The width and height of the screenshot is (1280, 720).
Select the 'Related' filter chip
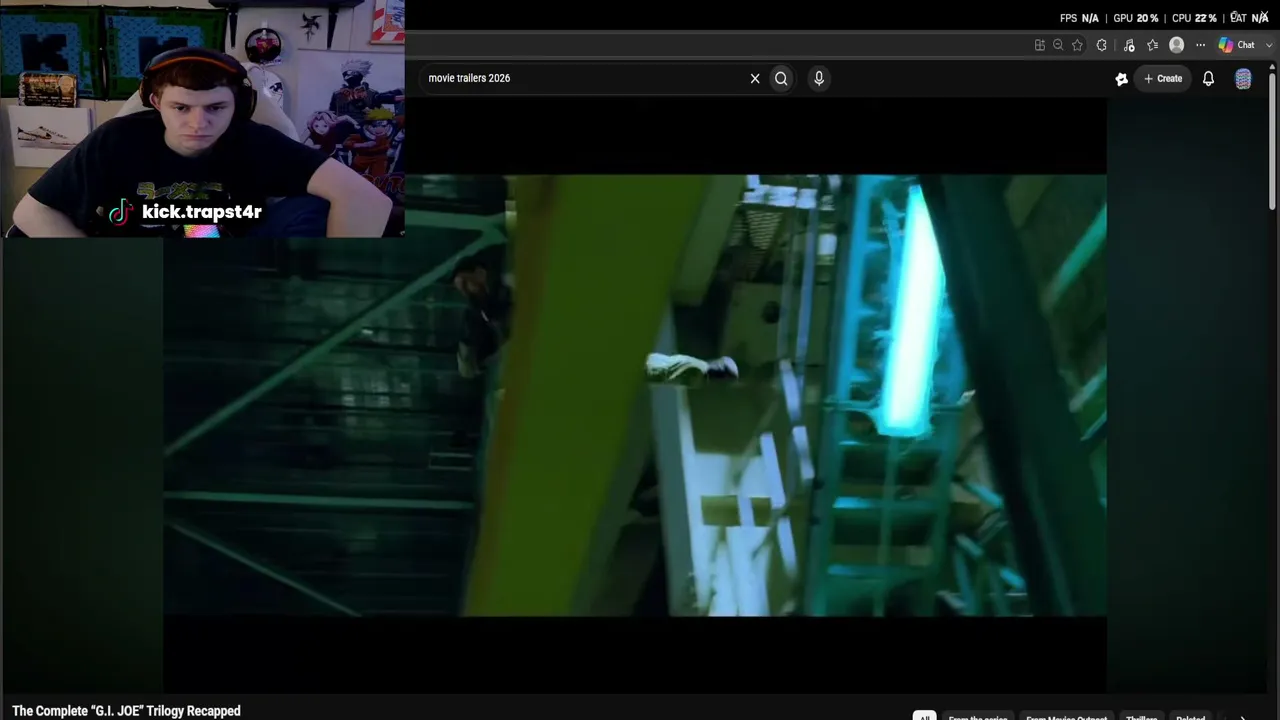[x=1190, y=717]
